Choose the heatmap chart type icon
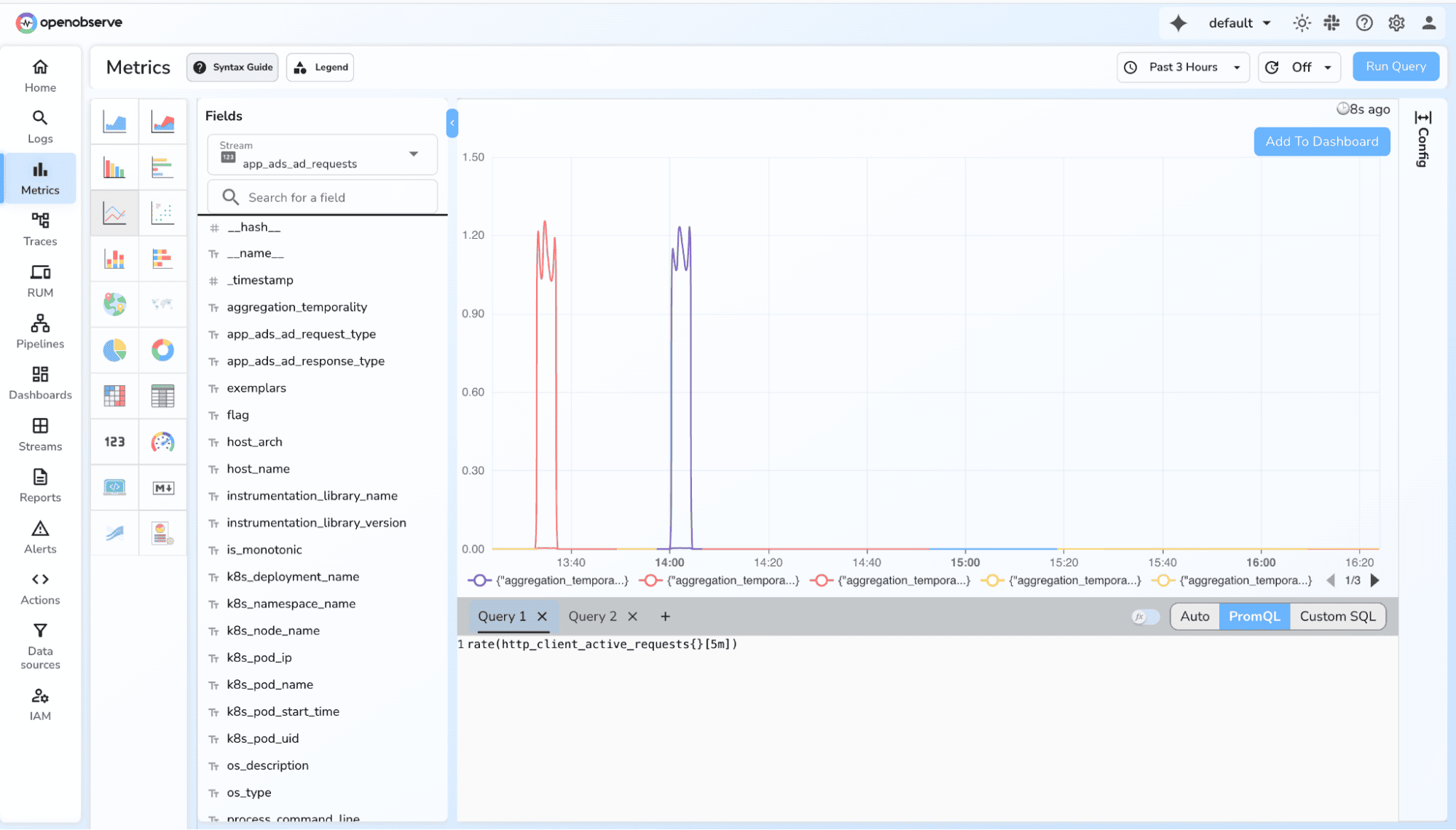The height and width of the screenshot is (830, 1456). (x=114, y=396)
